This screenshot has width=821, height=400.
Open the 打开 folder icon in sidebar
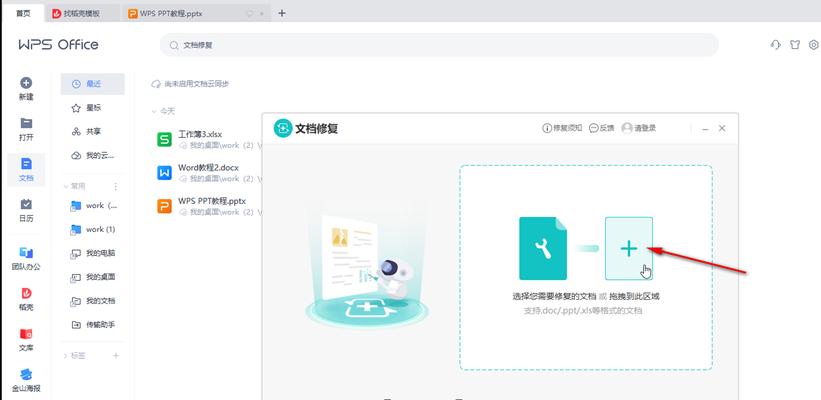[x=26, y=123]
